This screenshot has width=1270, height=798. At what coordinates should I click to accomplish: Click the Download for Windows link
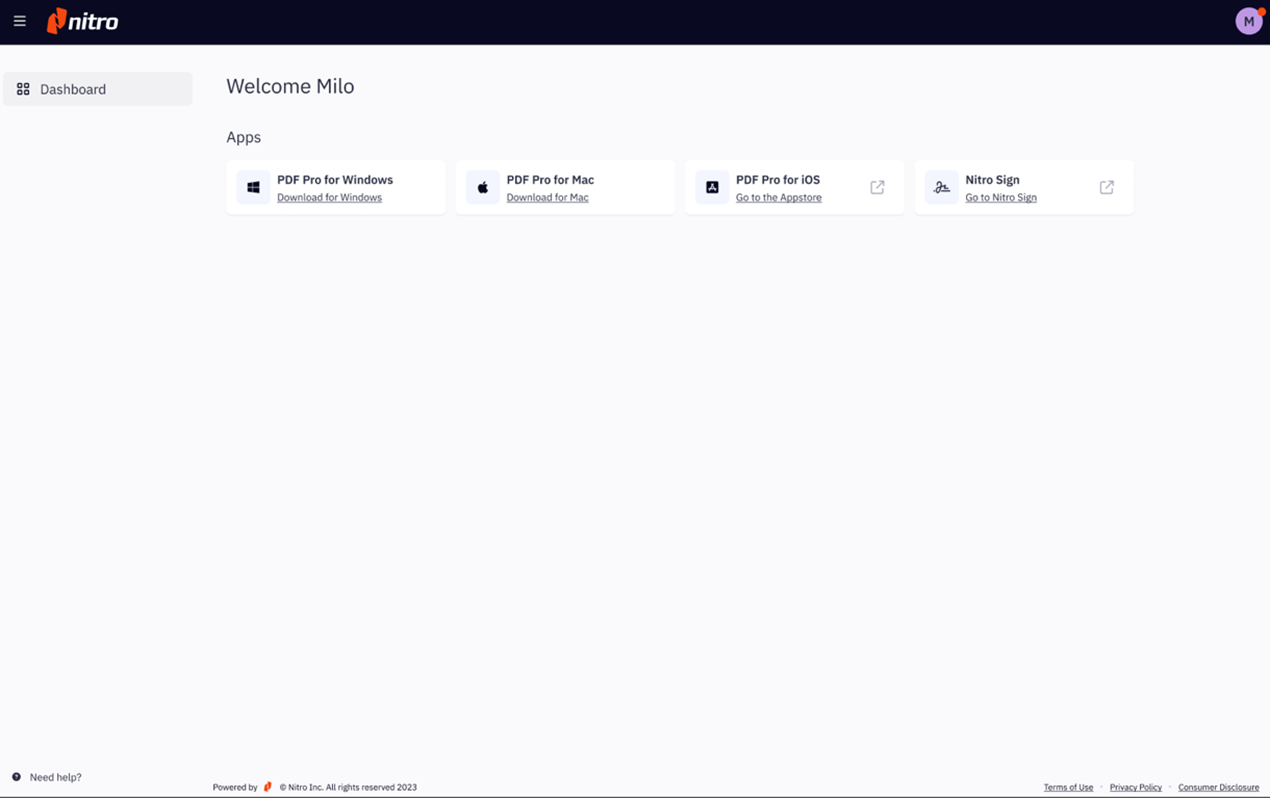tap(328, 197)
